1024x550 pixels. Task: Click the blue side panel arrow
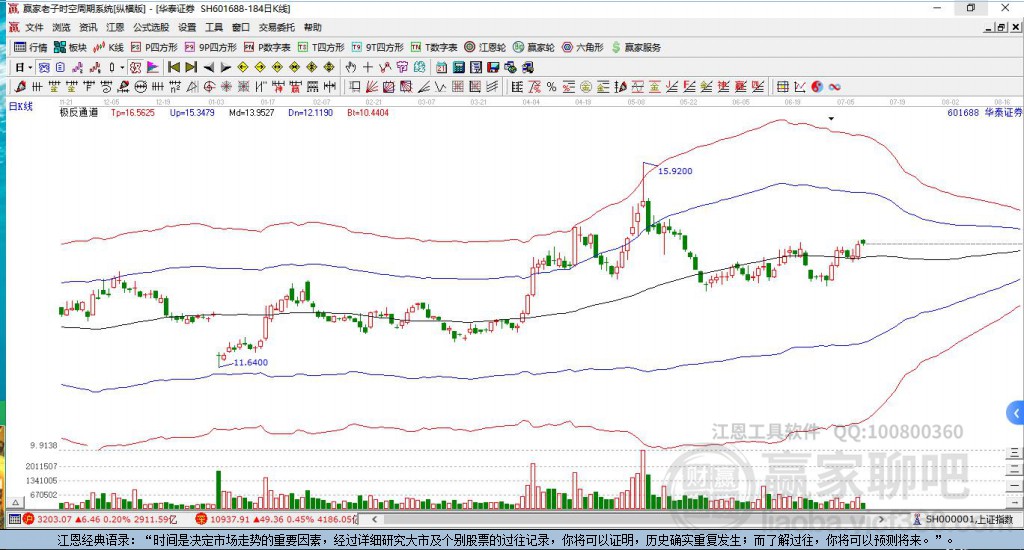coord(1016,413)
